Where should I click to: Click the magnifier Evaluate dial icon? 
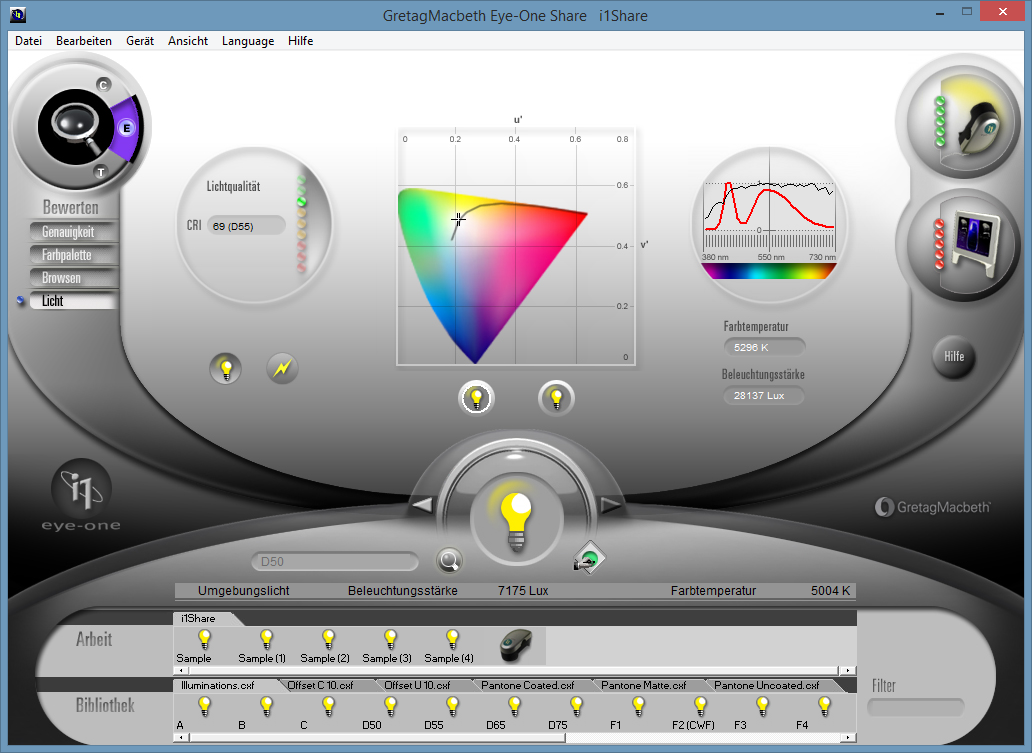pos(74,128)
